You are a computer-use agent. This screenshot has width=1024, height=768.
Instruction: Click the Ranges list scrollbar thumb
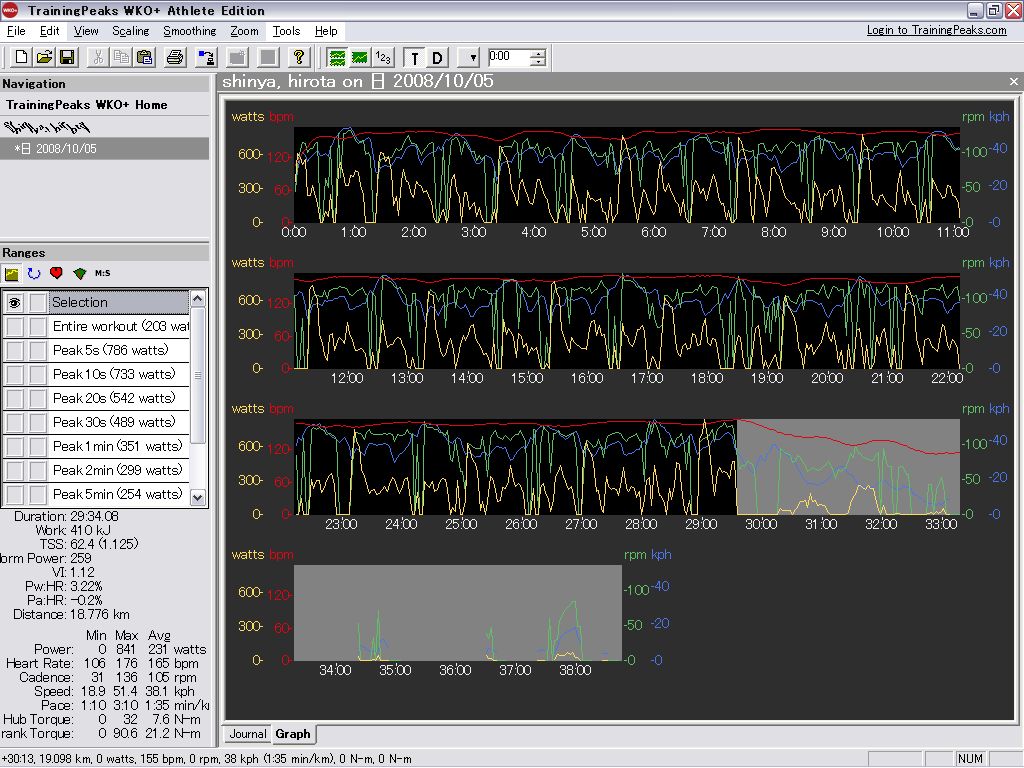tap(198, 376)
